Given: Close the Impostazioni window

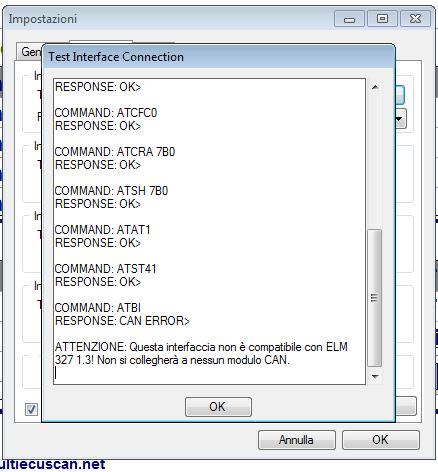Looking at the screenshot, I should (415, 19).
